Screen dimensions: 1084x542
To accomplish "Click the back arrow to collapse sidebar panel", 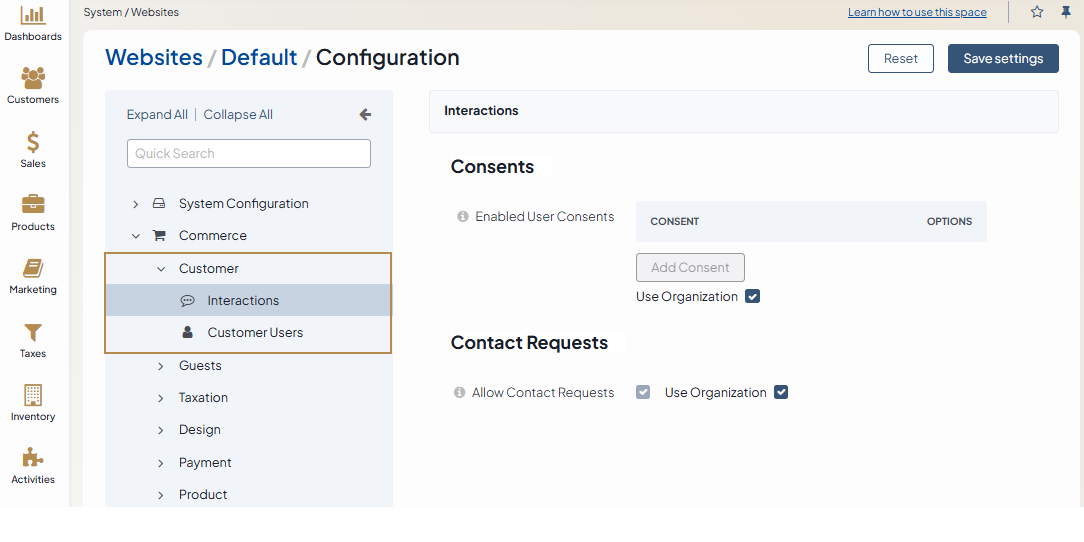I will click(x=365, y=115).
